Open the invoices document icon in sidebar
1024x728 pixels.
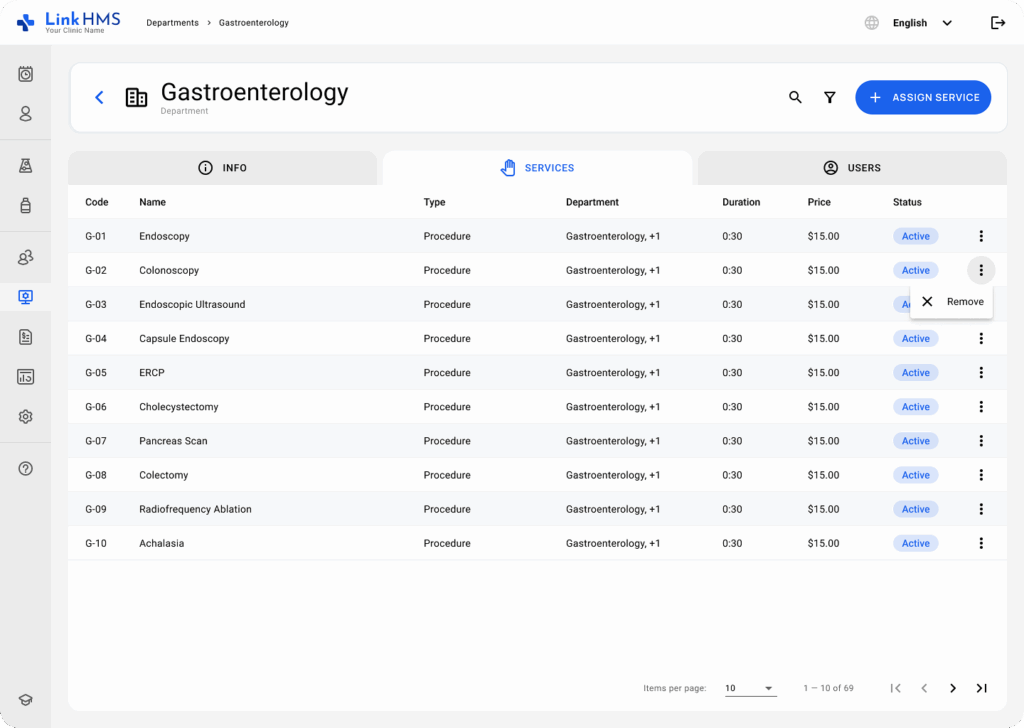coord(25,337)
